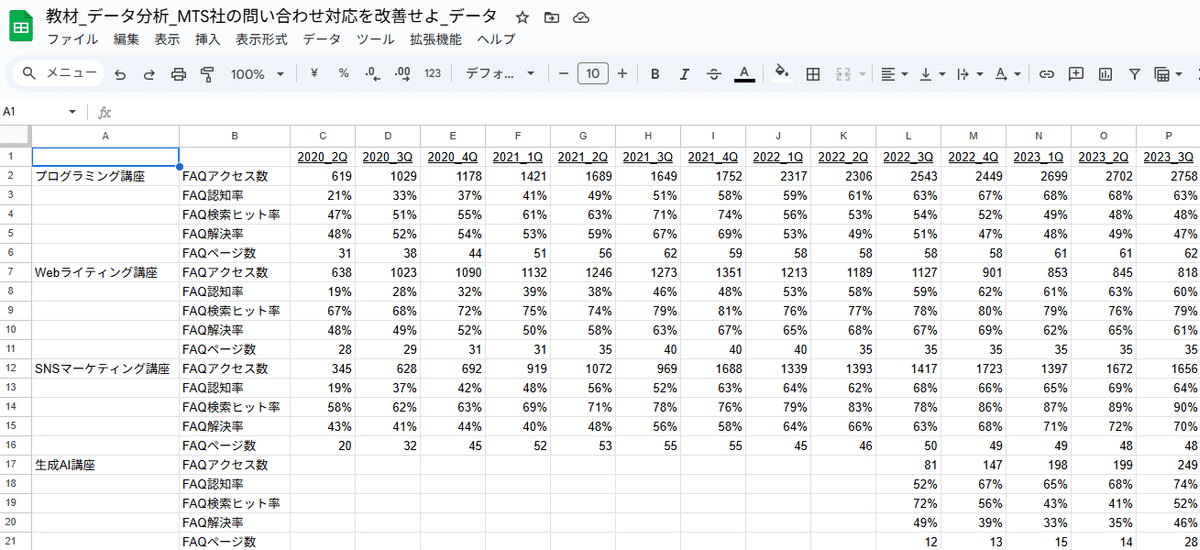Viewport: 1200px width, 550px height.
Task: Toggle strikethrough formatting
Action: click(x=714, y=74)
